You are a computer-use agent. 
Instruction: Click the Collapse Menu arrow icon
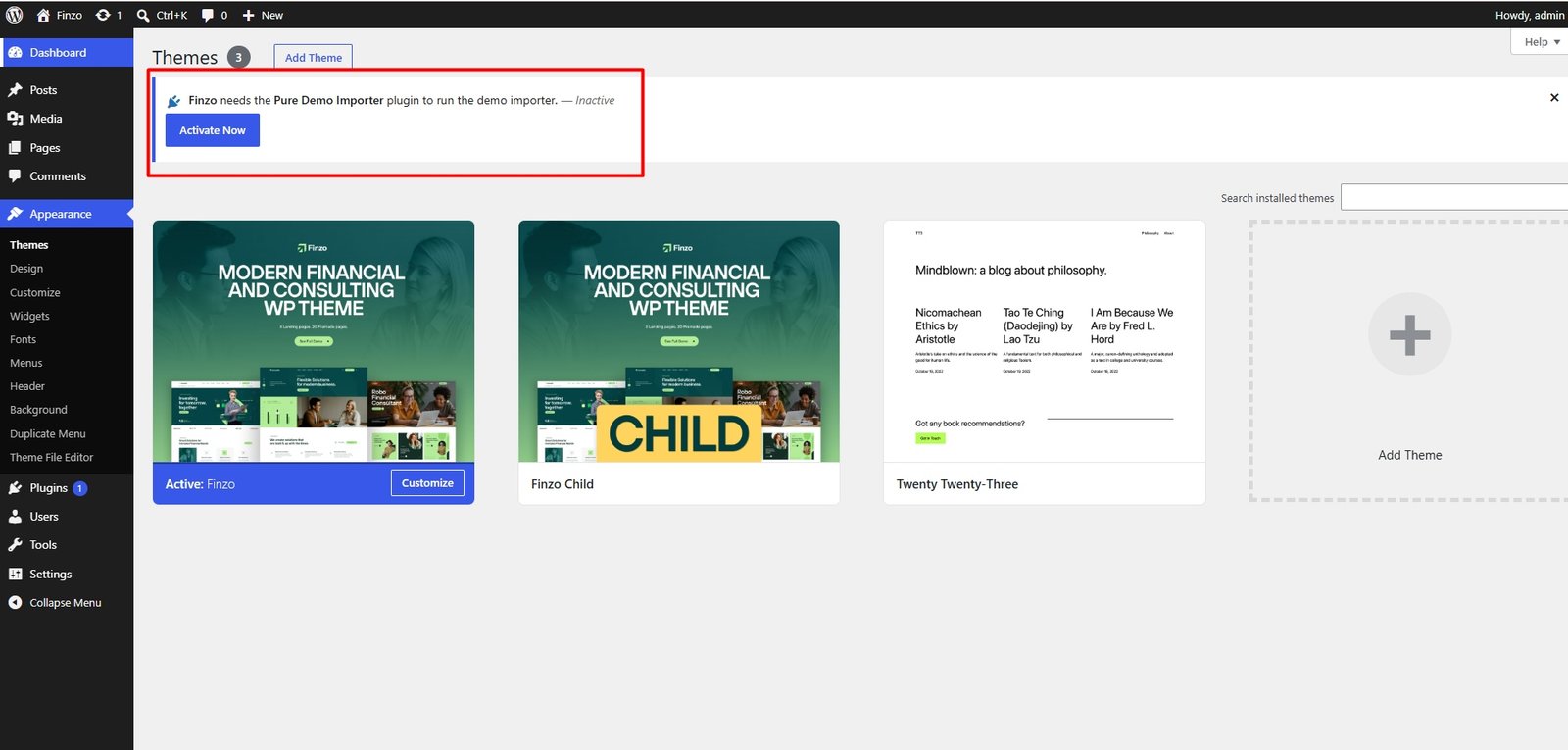coord(15,603)
